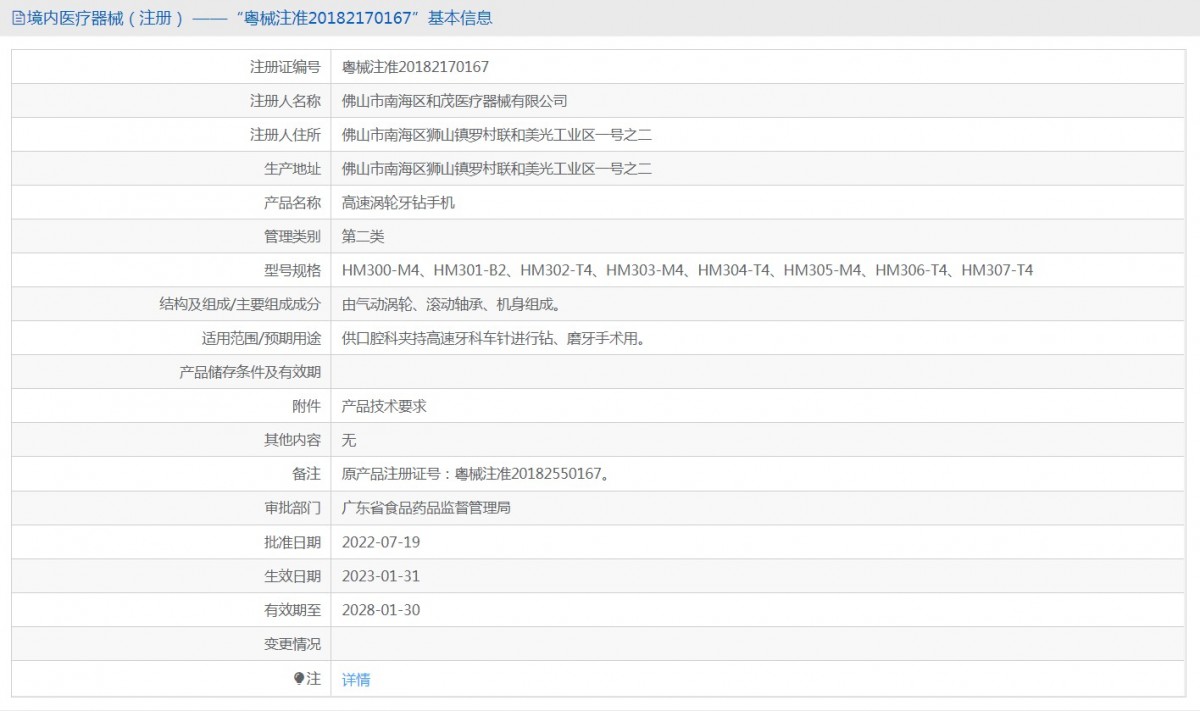
Task: Select the 无 value in the 其他内容 row
Action: (x=349, y=441)
